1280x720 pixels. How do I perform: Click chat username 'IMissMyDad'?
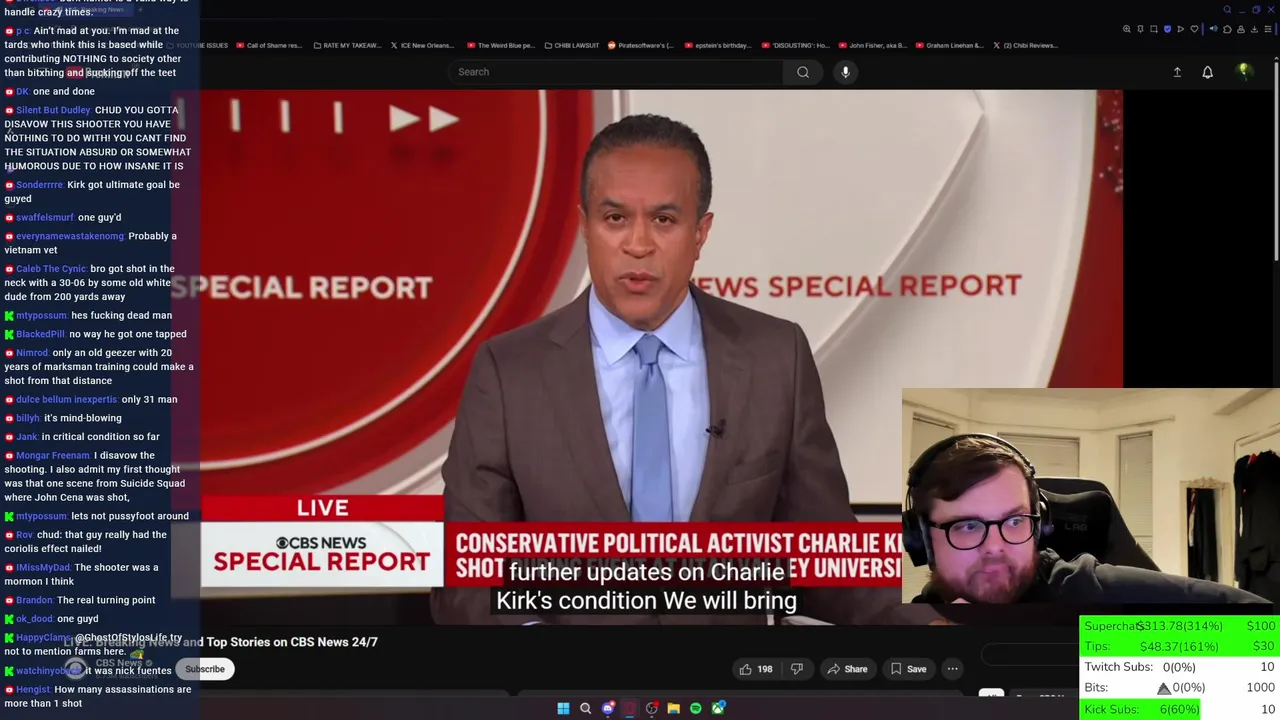pyautogui.click(x=43, y=568)
